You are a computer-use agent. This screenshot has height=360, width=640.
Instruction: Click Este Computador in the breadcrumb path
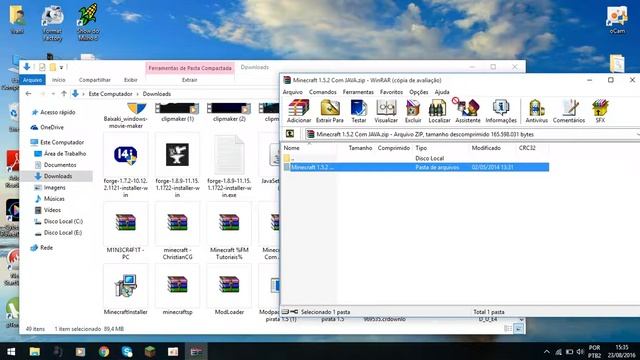pyautogui.click(x=110, y=94)
